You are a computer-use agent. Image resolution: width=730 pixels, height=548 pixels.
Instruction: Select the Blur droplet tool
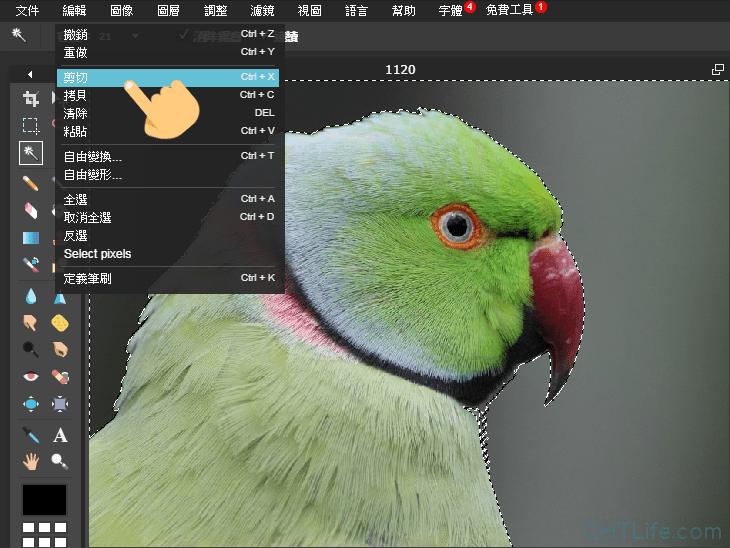[x=31, y=296]
